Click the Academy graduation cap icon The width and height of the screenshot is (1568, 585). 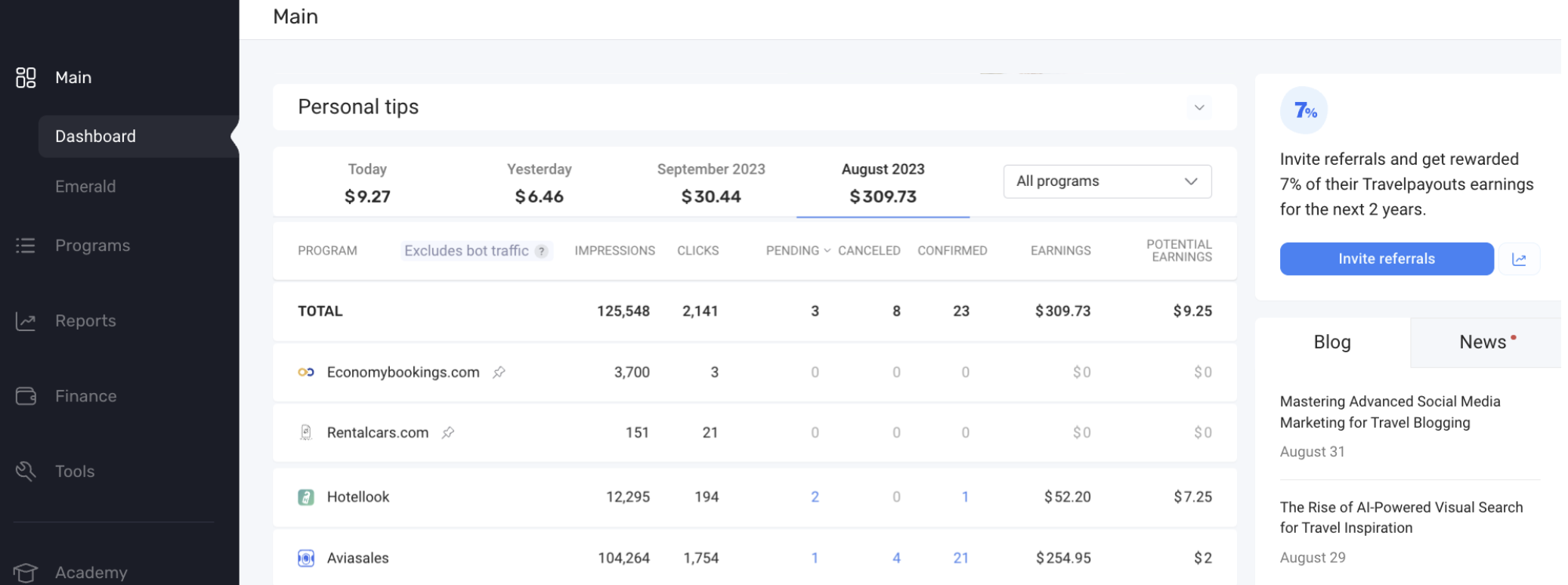pos(26,572)
